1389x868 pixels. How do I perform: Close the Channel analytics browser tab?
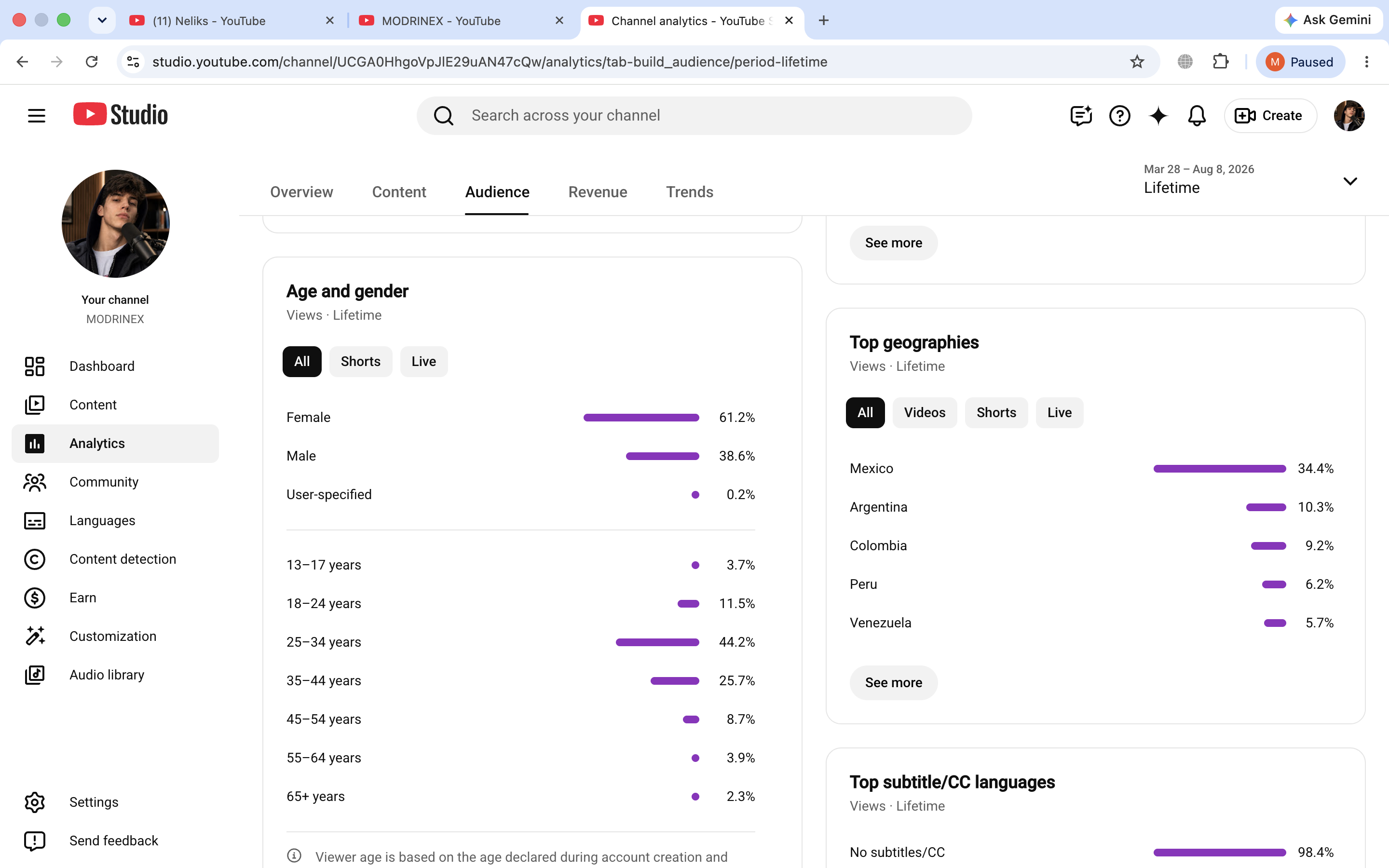coord(789,21)
